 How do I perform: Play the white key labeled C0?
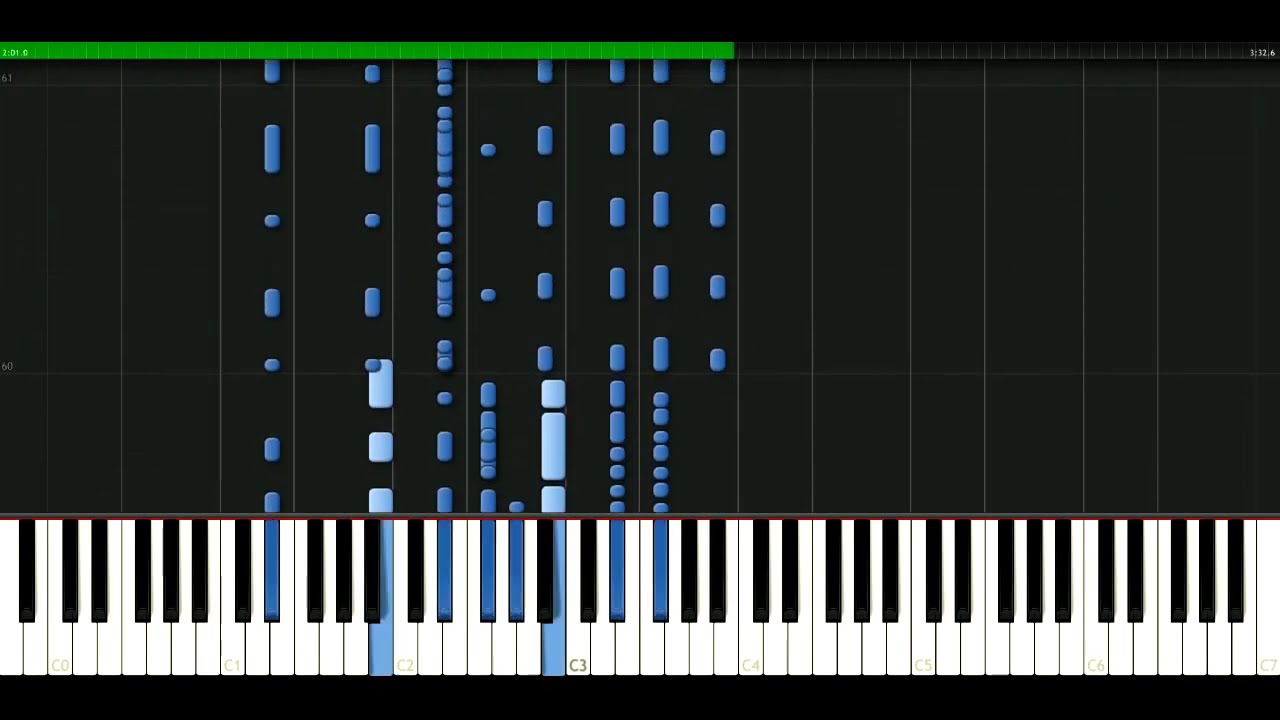pyautogui.click(x=60, y=650)
